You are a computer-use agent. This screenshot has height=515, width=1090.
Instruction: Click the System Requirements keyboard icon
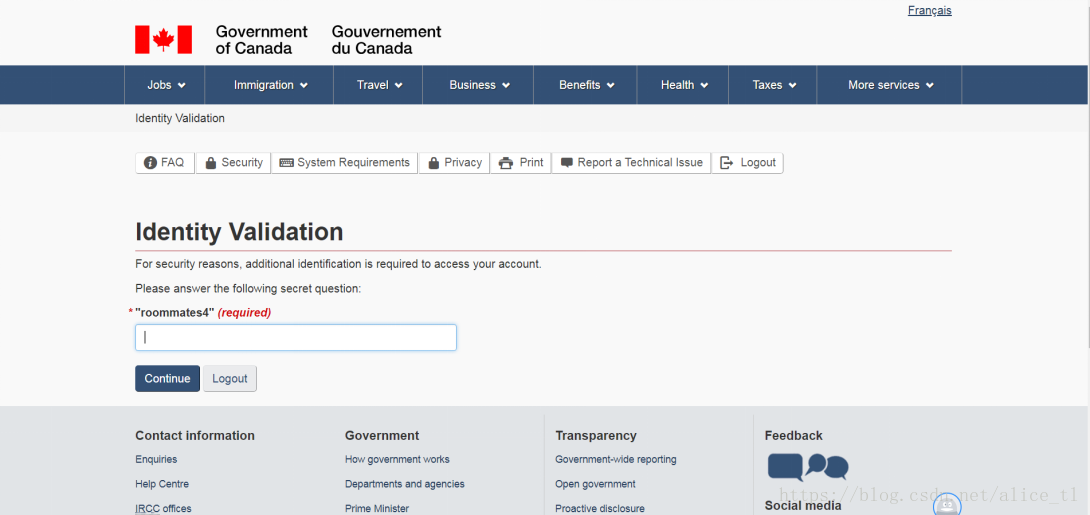click(286, 163)
